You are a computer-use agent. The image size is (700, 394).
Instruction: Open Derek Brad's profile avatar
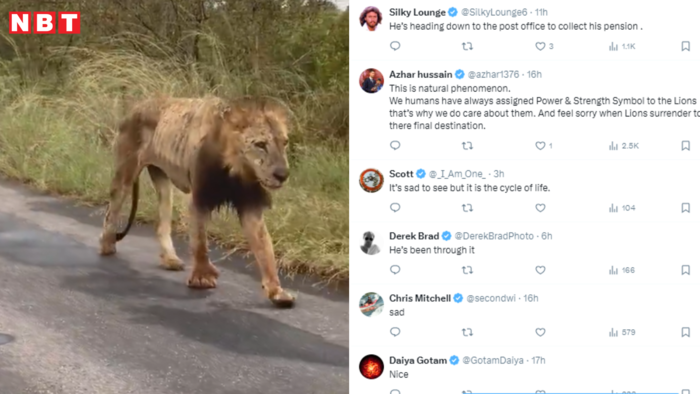(x=371, y=243)
